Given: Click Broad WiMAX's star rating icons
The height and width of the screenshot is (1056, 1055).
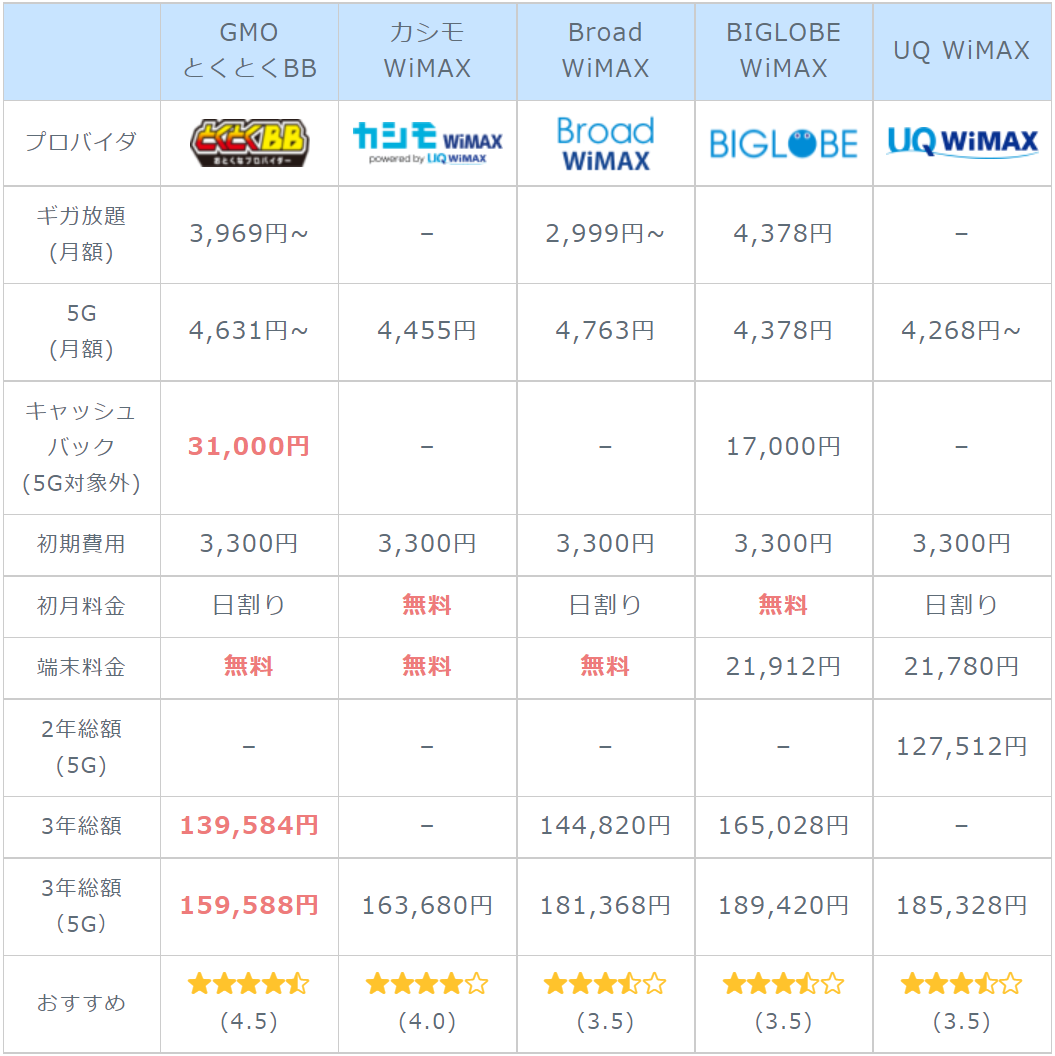Looking at the screenshot, I should coord(605,984).
